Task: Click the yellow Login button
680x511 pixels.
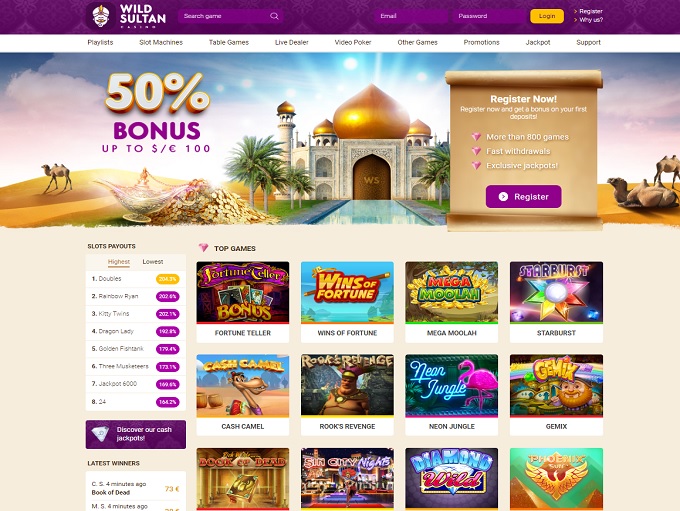Action: [547, 16]
